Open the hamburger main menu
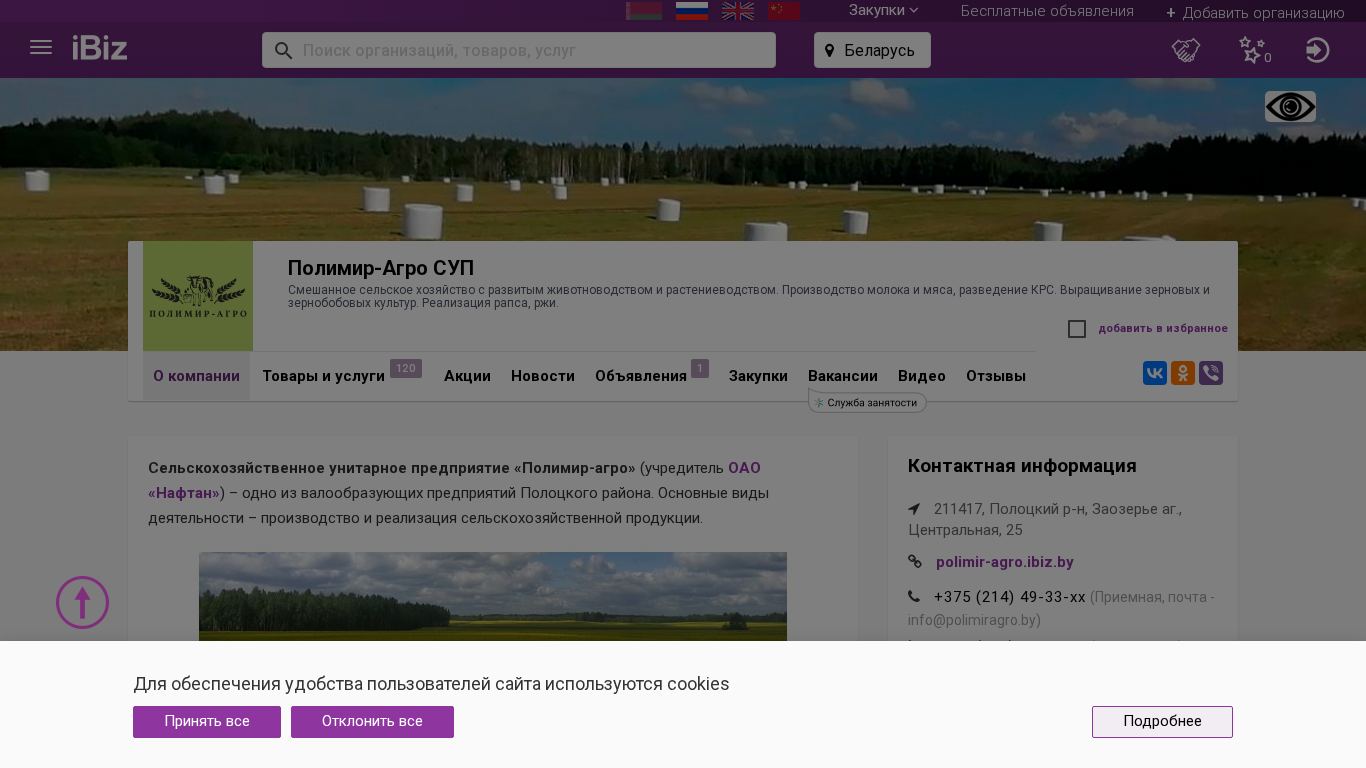The width and height of the screenshot is (1366, 768). pos(41,48)
